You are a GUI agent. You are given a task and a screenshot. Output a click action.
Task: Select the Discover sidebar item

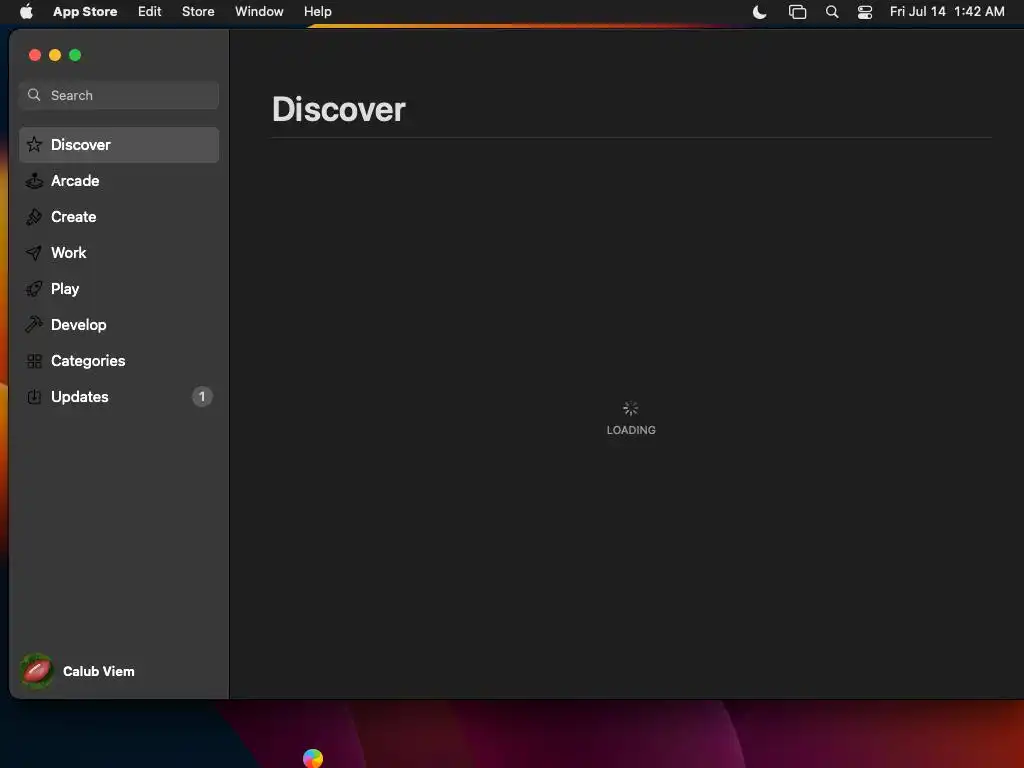point(119,144)
